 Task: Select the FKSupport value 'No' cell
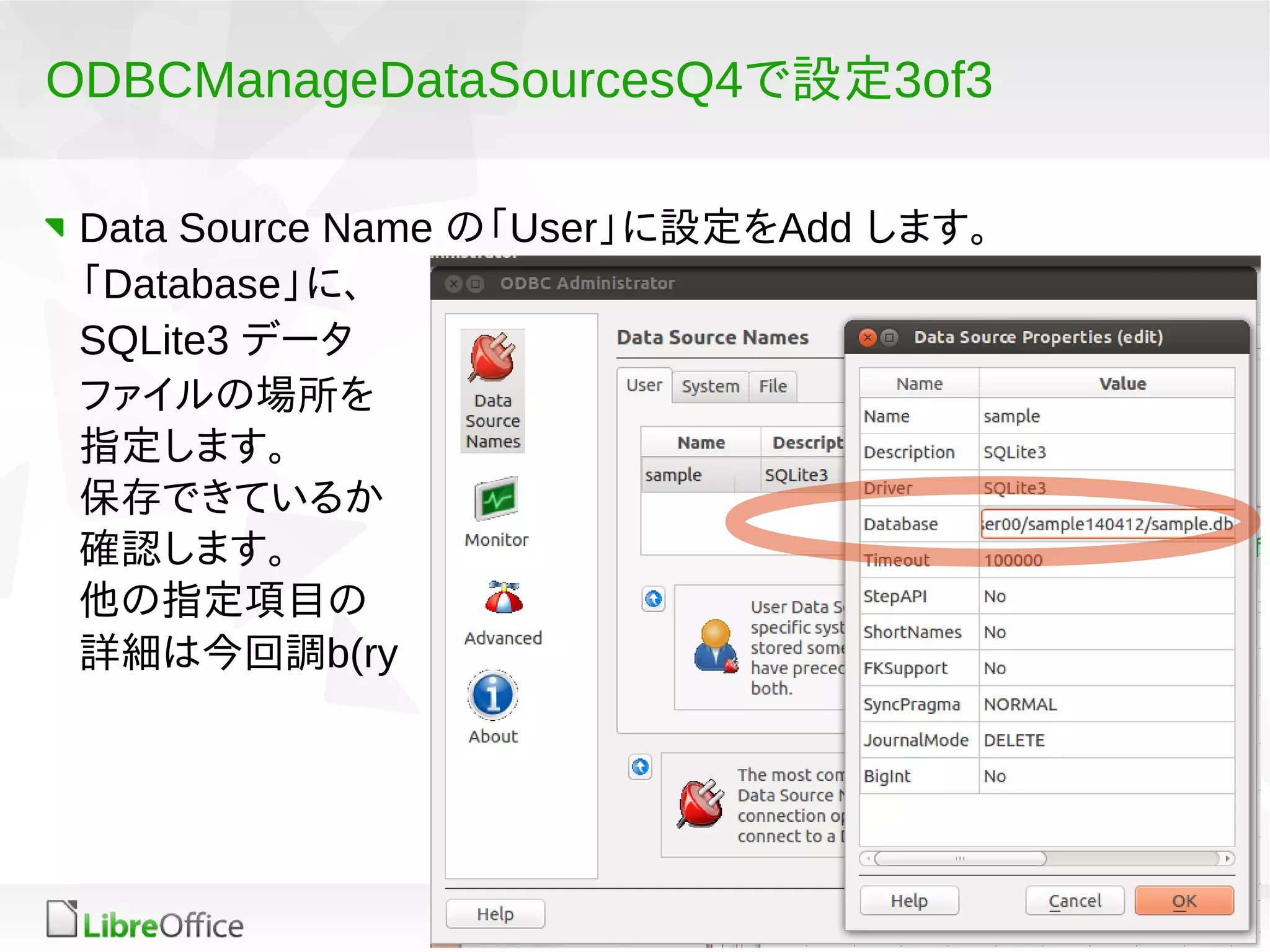(1107, 668)
